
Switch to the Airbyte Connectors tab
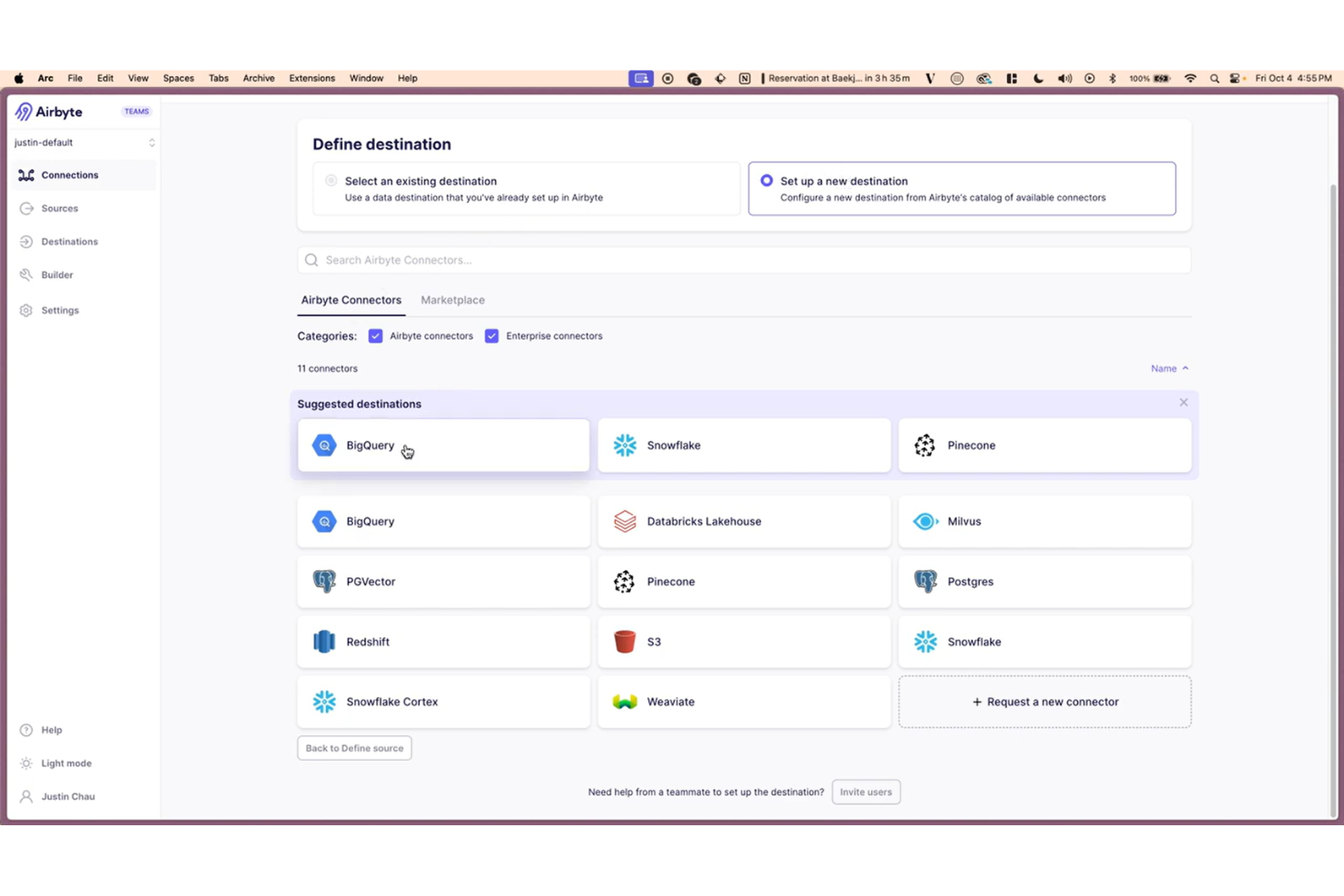[351, 300]
